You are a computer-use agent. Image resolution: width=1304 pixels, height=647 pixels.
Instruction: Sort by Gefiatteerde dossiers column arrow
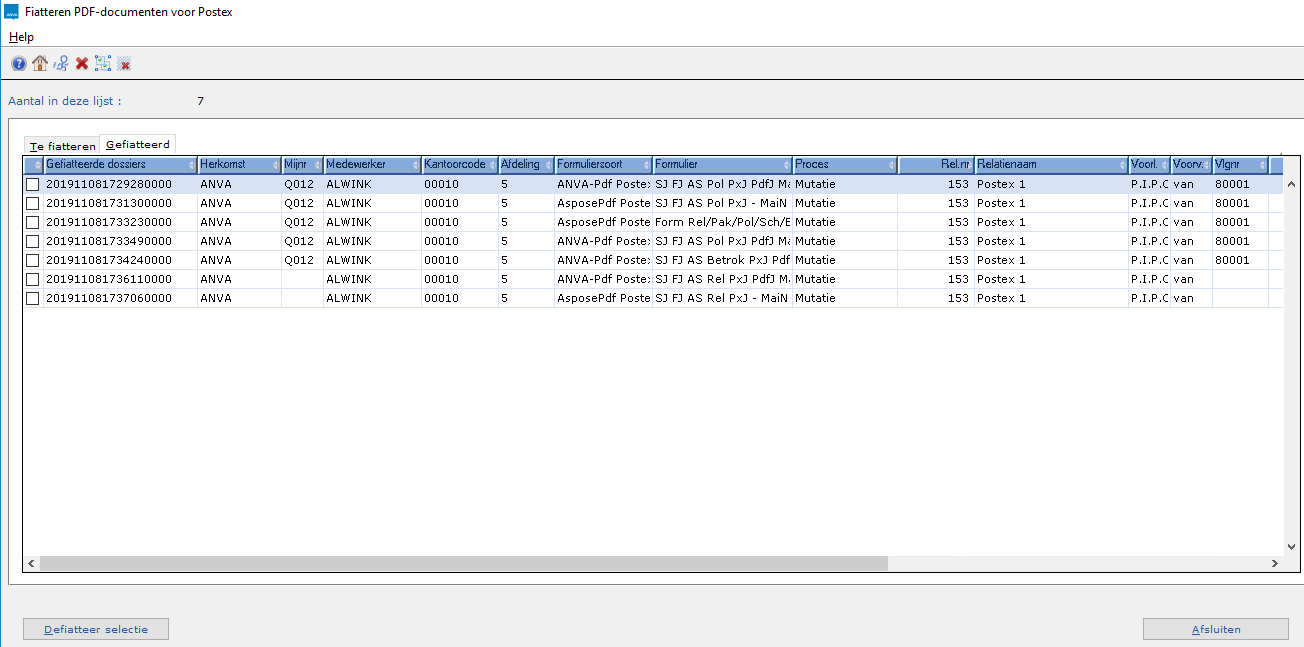[x=191, y=165]
